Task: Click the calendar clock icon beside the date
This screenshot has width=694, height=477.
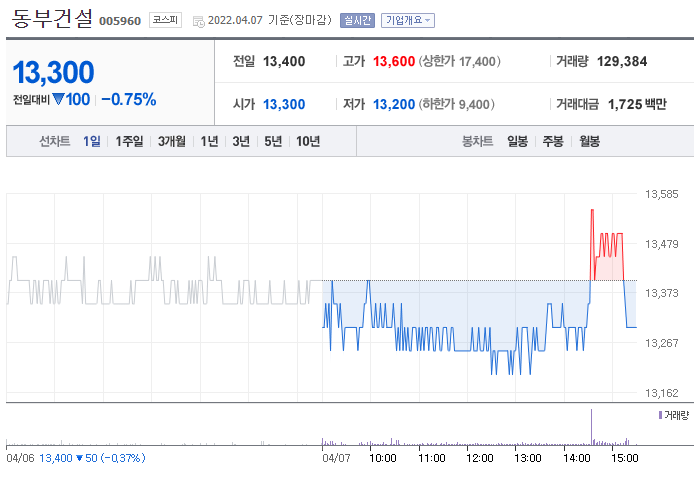Action: click(199, 21)
